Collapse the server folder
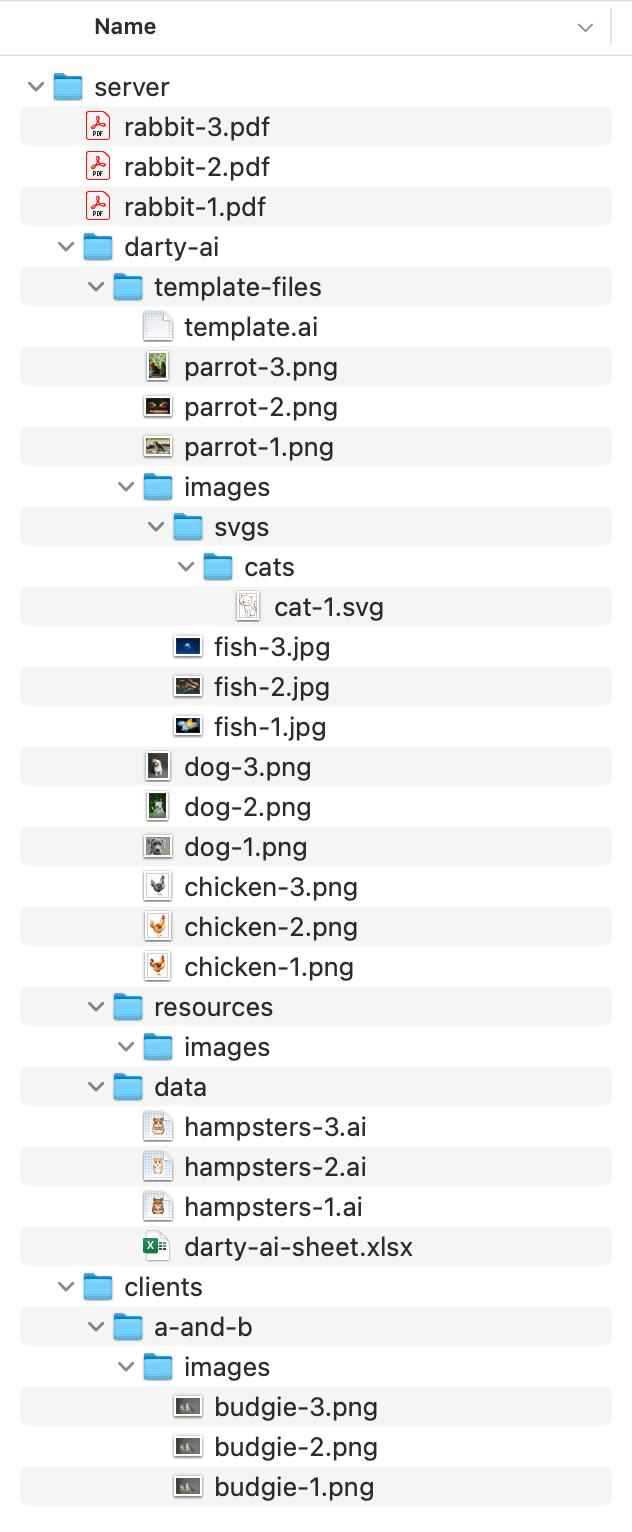This screenshot has height=1532, width=632. coord(36,86)
